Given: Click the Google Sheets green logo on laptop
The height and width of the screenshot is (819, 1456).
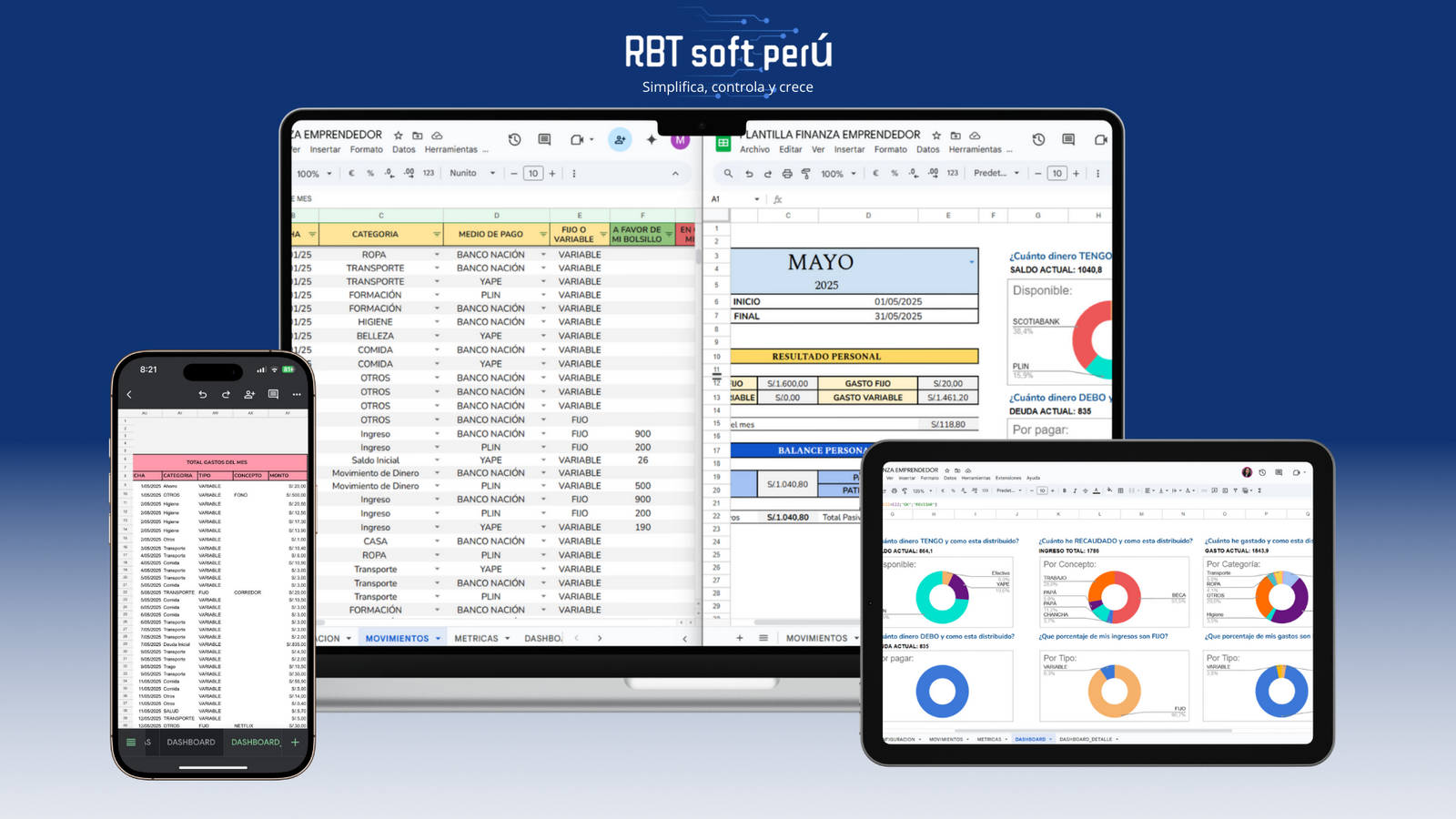Looking at the screenshot, I should point(723,143).
